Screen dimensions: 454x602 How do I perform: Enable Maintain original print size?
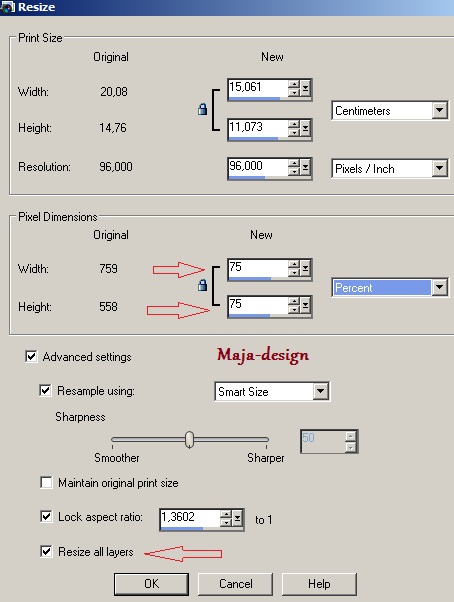[46, 482]
